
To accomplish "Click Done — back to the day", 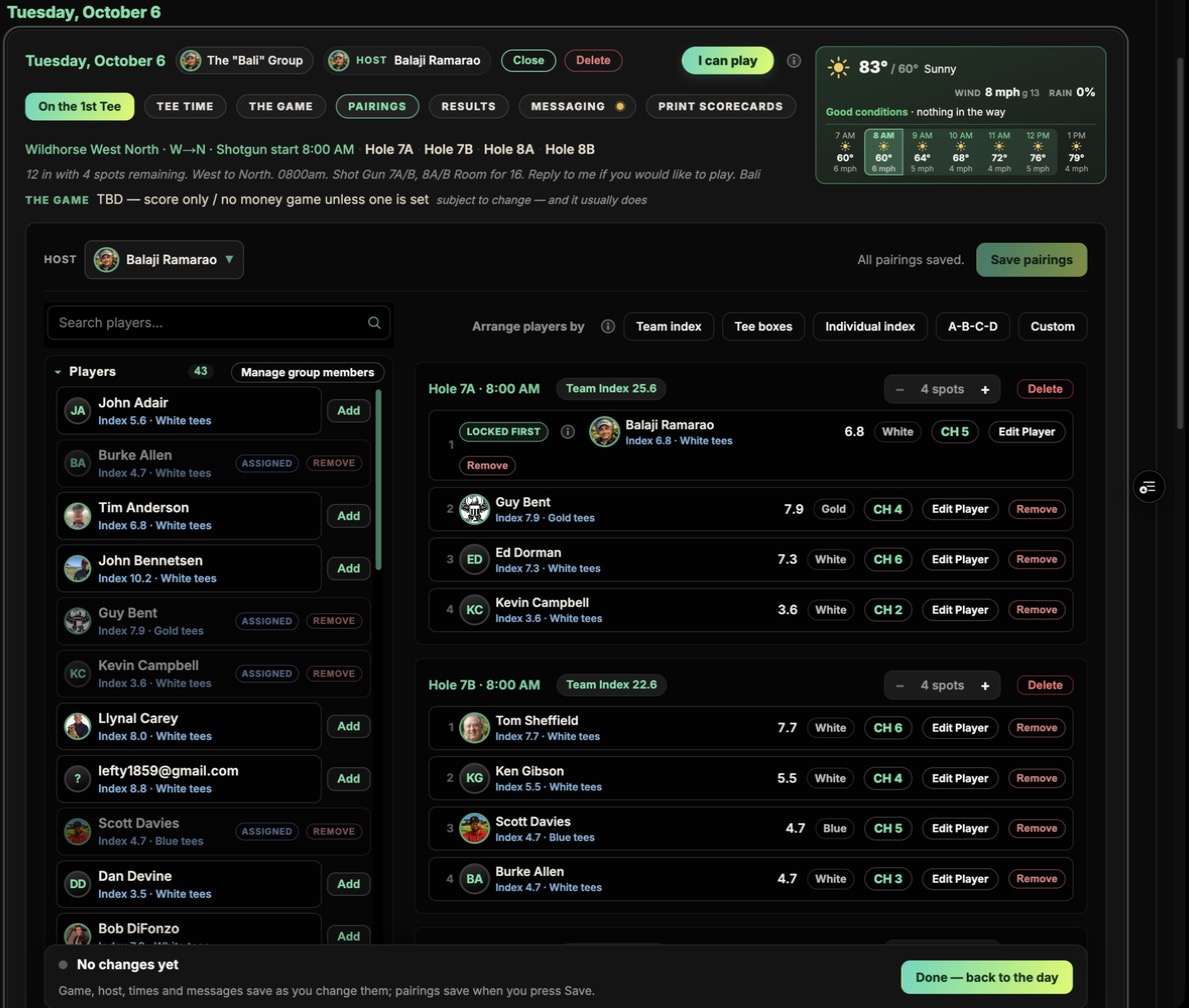I will [x=987, y=977].
